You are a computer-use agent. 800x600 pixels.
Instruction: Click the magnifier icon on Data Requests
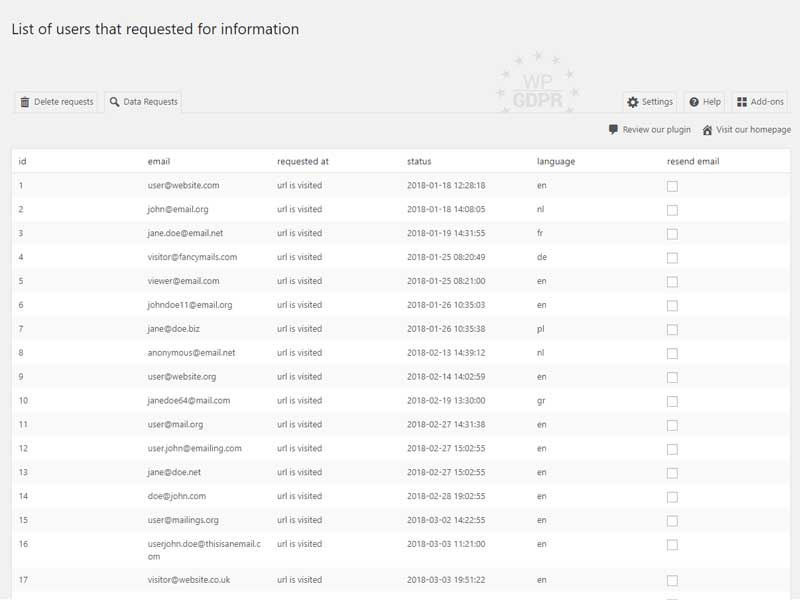click(x=115, y=102)
